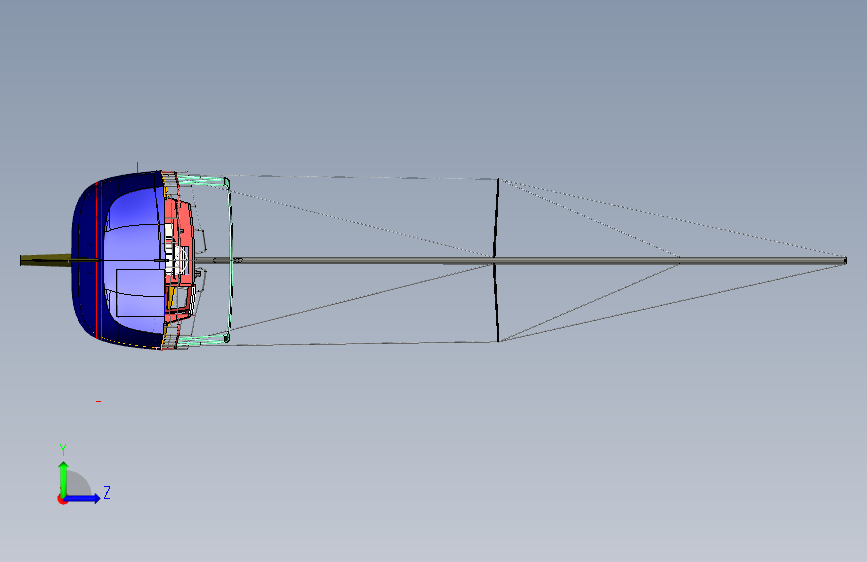Click the blue Z axis arrow of triad
The width and height of the screenshot is (867, 562).
[83, 498]
